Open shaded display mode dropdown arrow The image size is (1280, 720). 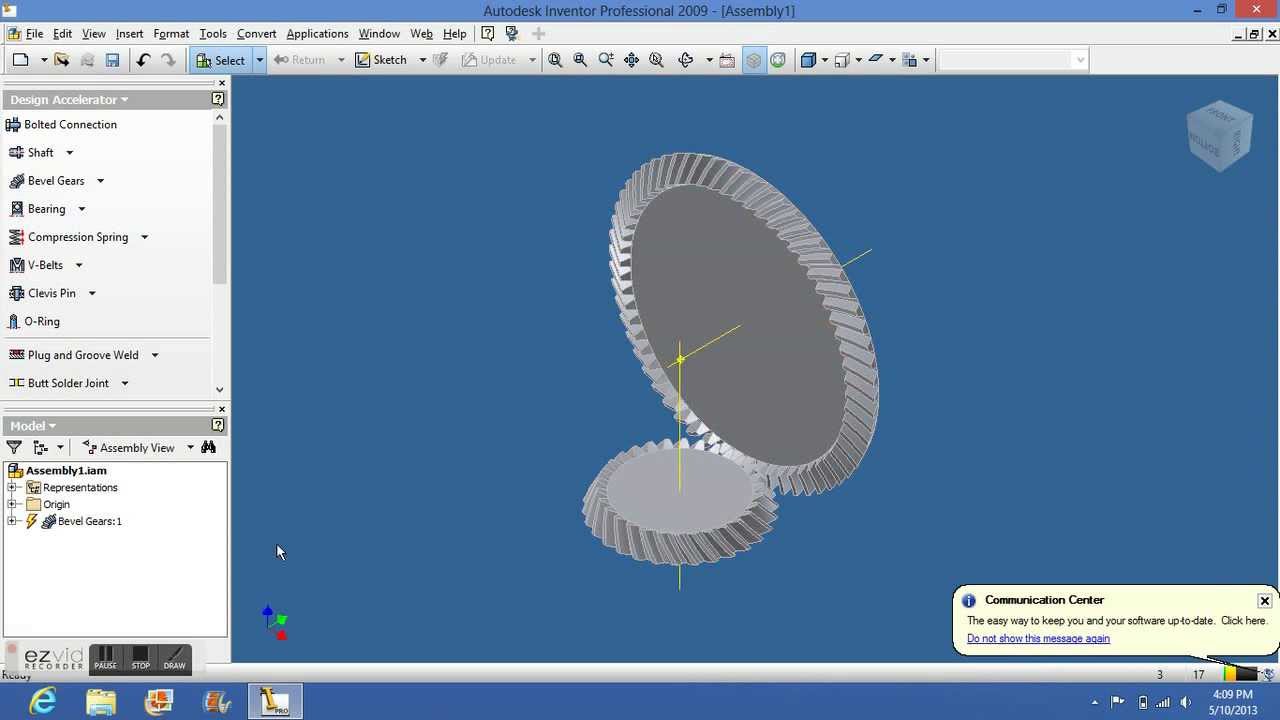[824, 60]
